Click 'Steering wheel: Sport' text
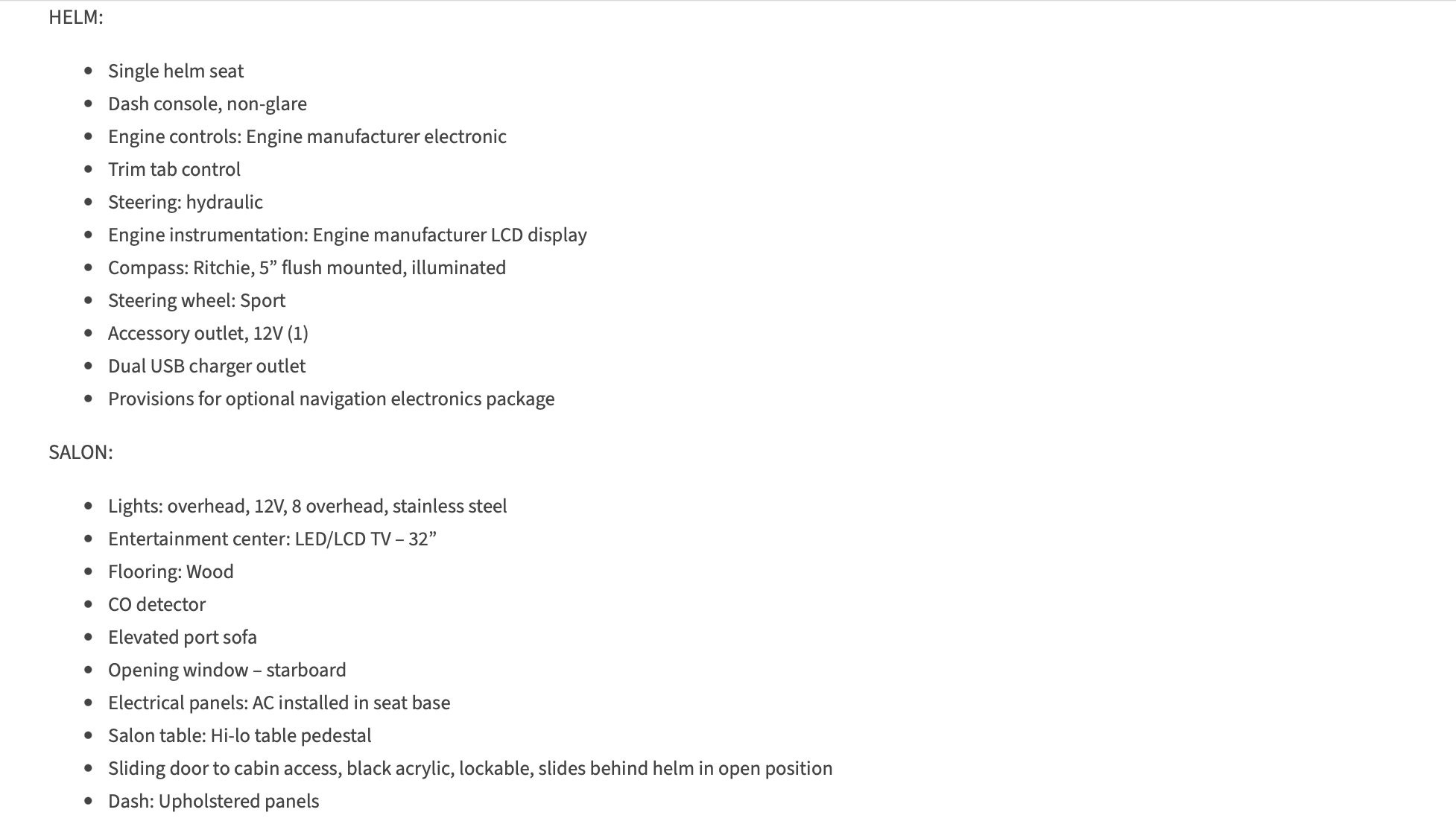 (x=197, y=300)
